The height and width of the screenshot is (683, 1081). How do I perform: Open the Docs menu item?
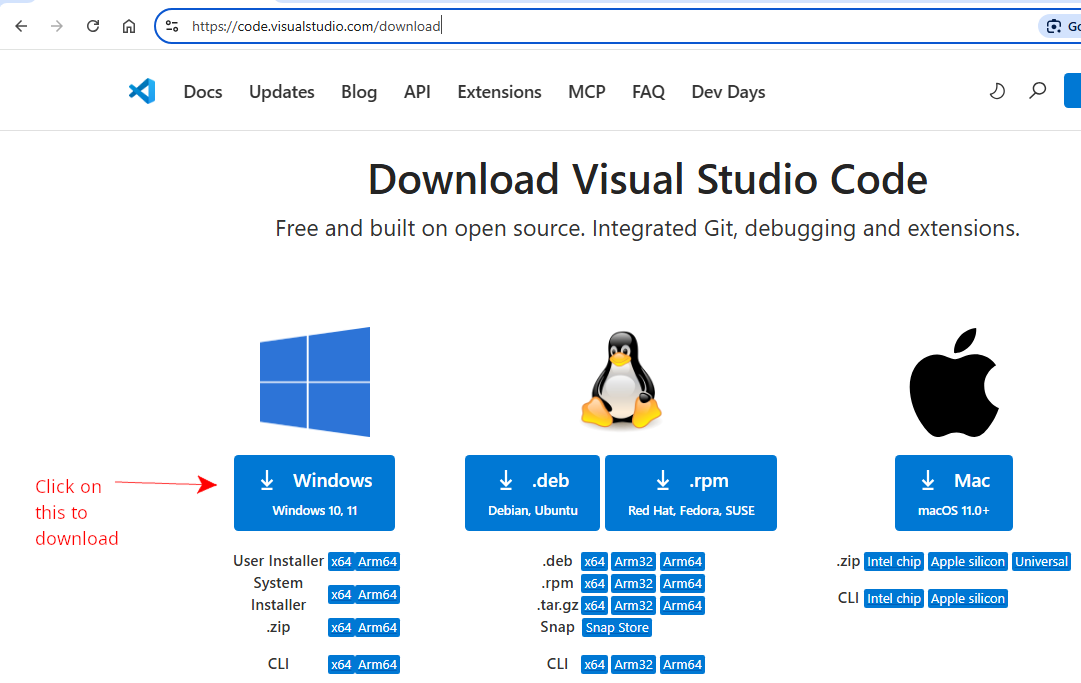click(202, 91)
